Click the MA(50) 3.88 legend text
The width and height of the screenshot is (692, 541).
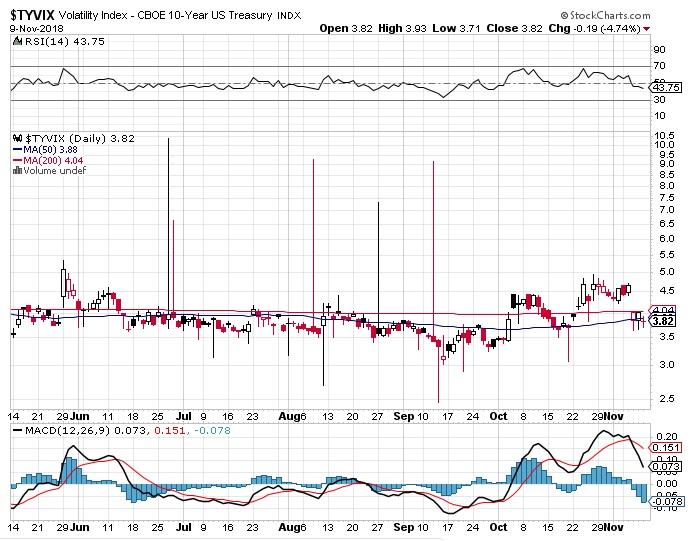tap(50, 150)
